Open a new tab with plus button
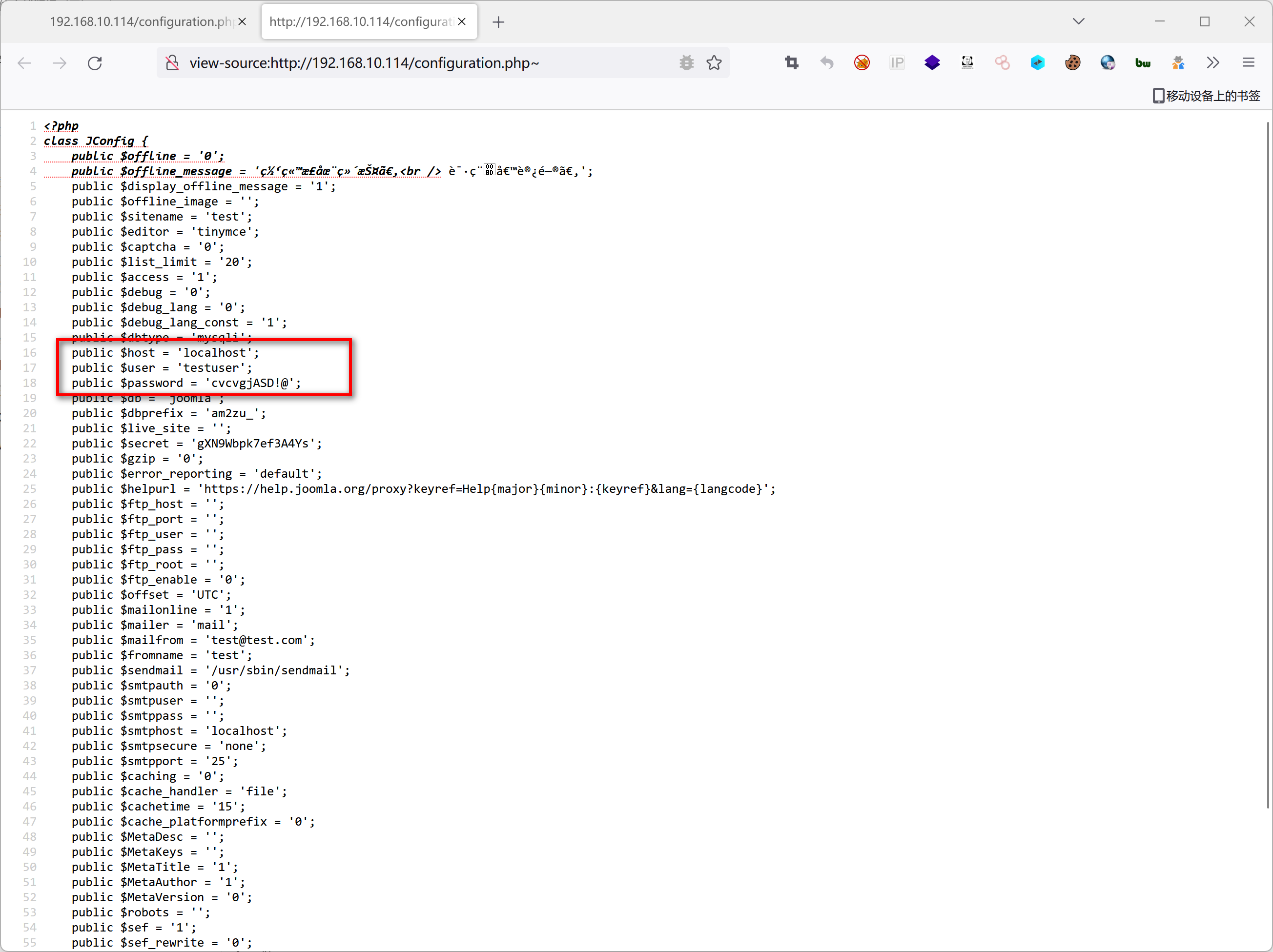Screen dimensions: 1273x952 point(498,22)
